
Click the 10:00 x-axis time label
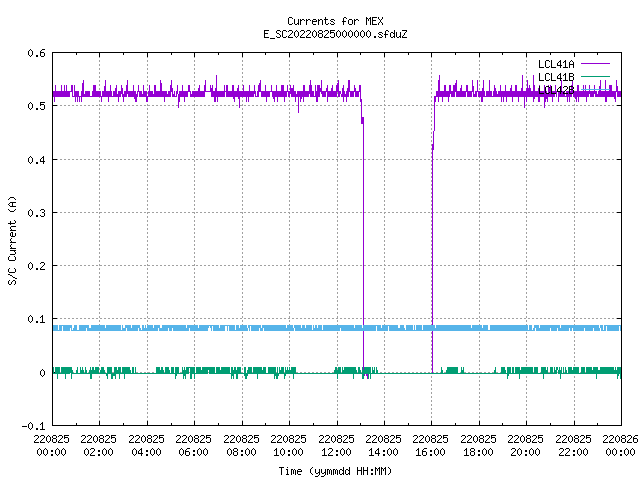click(288, 452)
